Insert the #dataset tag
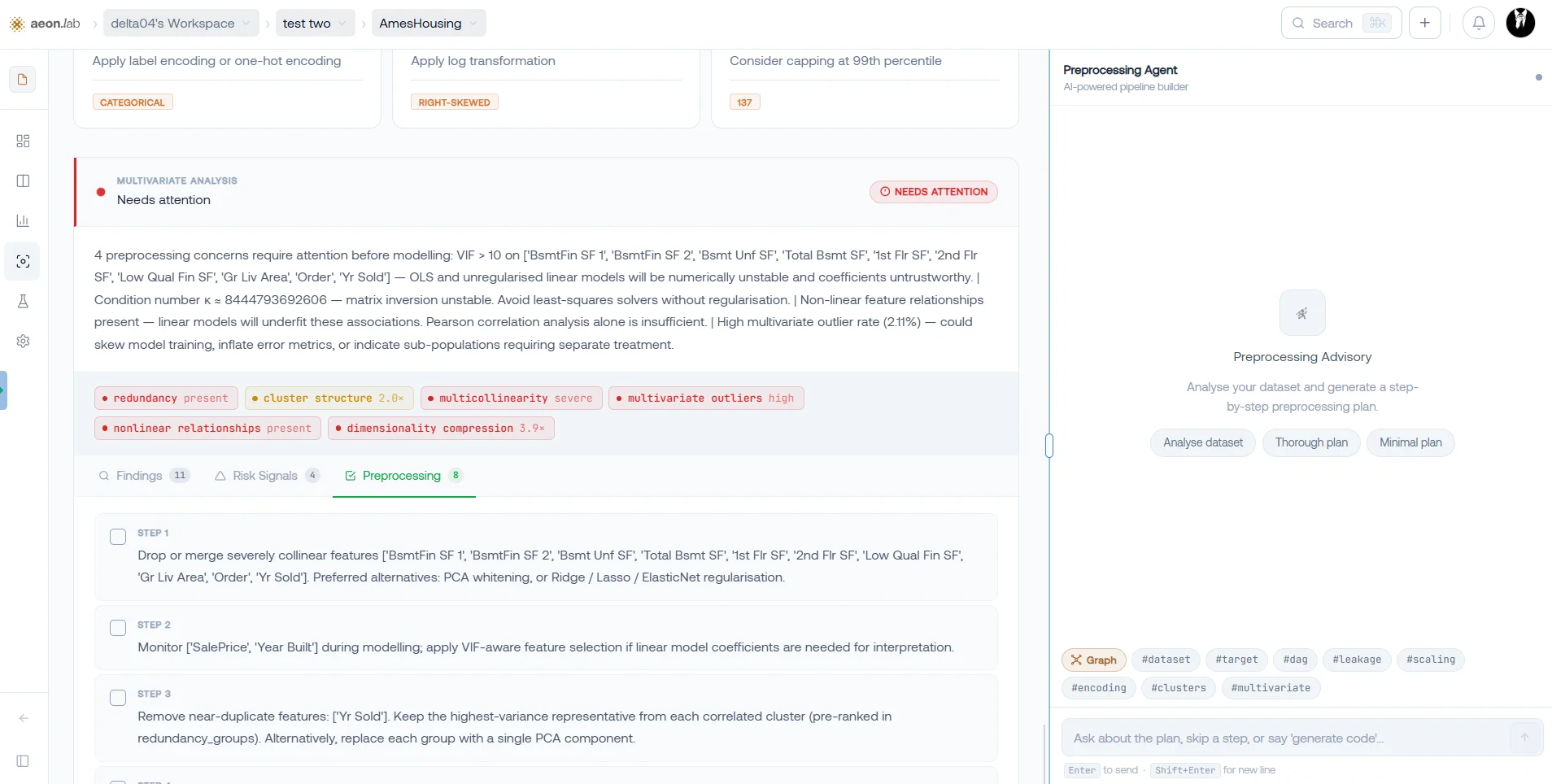The height and width of the screenshot is (784, 1552). (x=1166, y=660)
